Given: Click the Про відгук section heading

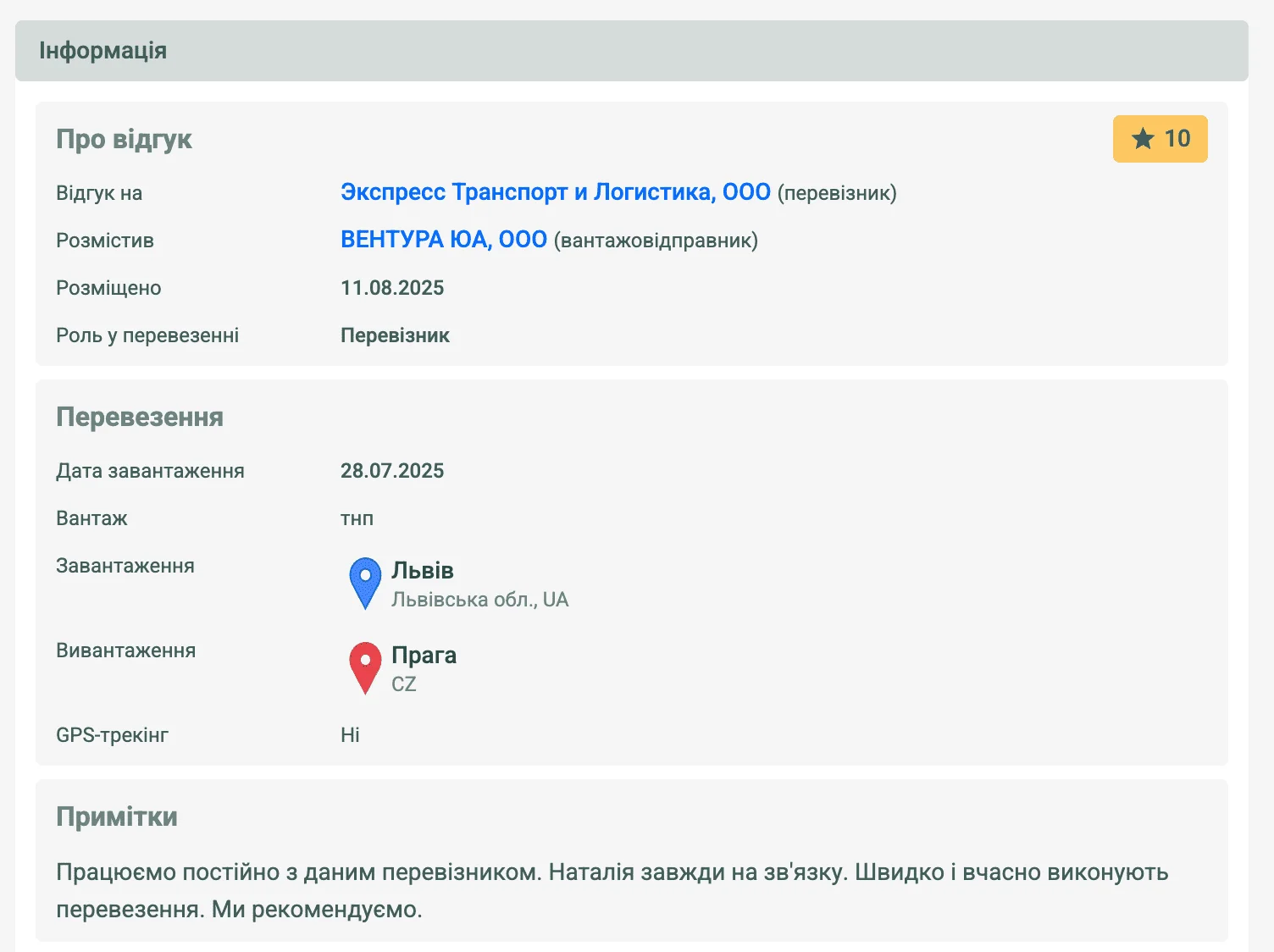Looking at the screenshot, I should (x=124, y=139).
